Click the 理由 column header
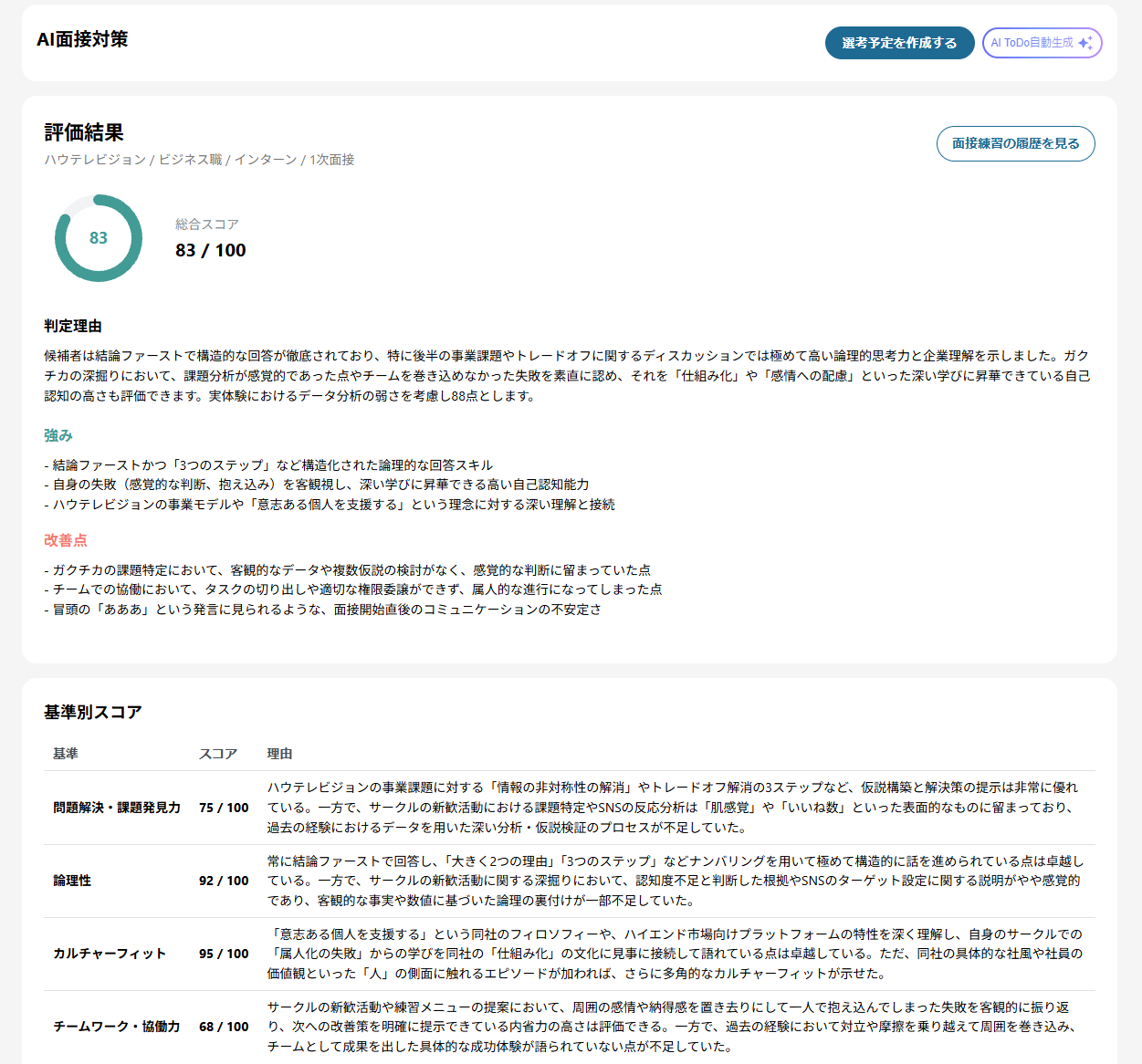This screenshot has width=1142, height=1064. (279, 754)
